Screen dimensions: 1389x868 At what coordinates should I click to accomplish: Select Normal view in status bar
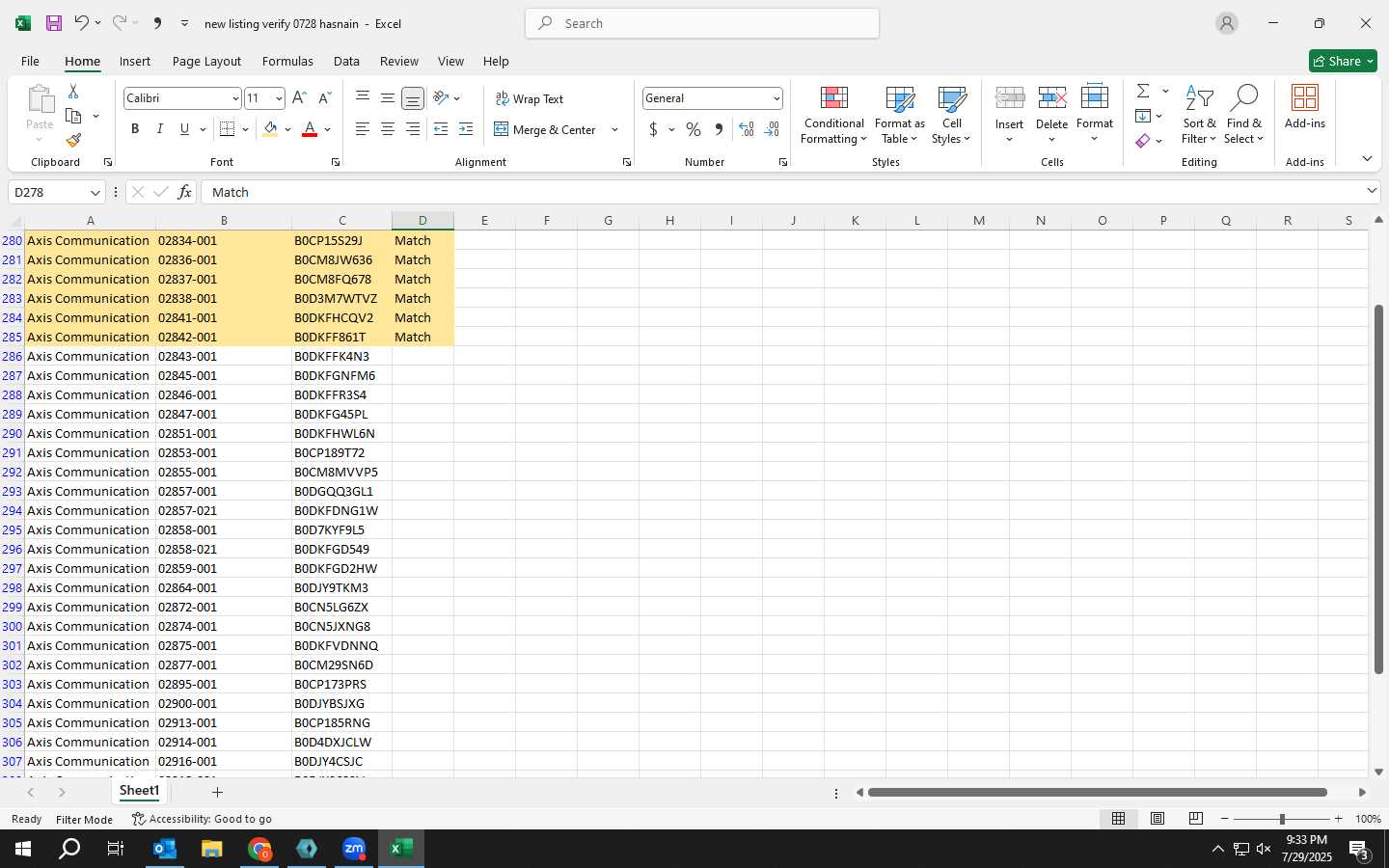click(x=1119, y=819)
